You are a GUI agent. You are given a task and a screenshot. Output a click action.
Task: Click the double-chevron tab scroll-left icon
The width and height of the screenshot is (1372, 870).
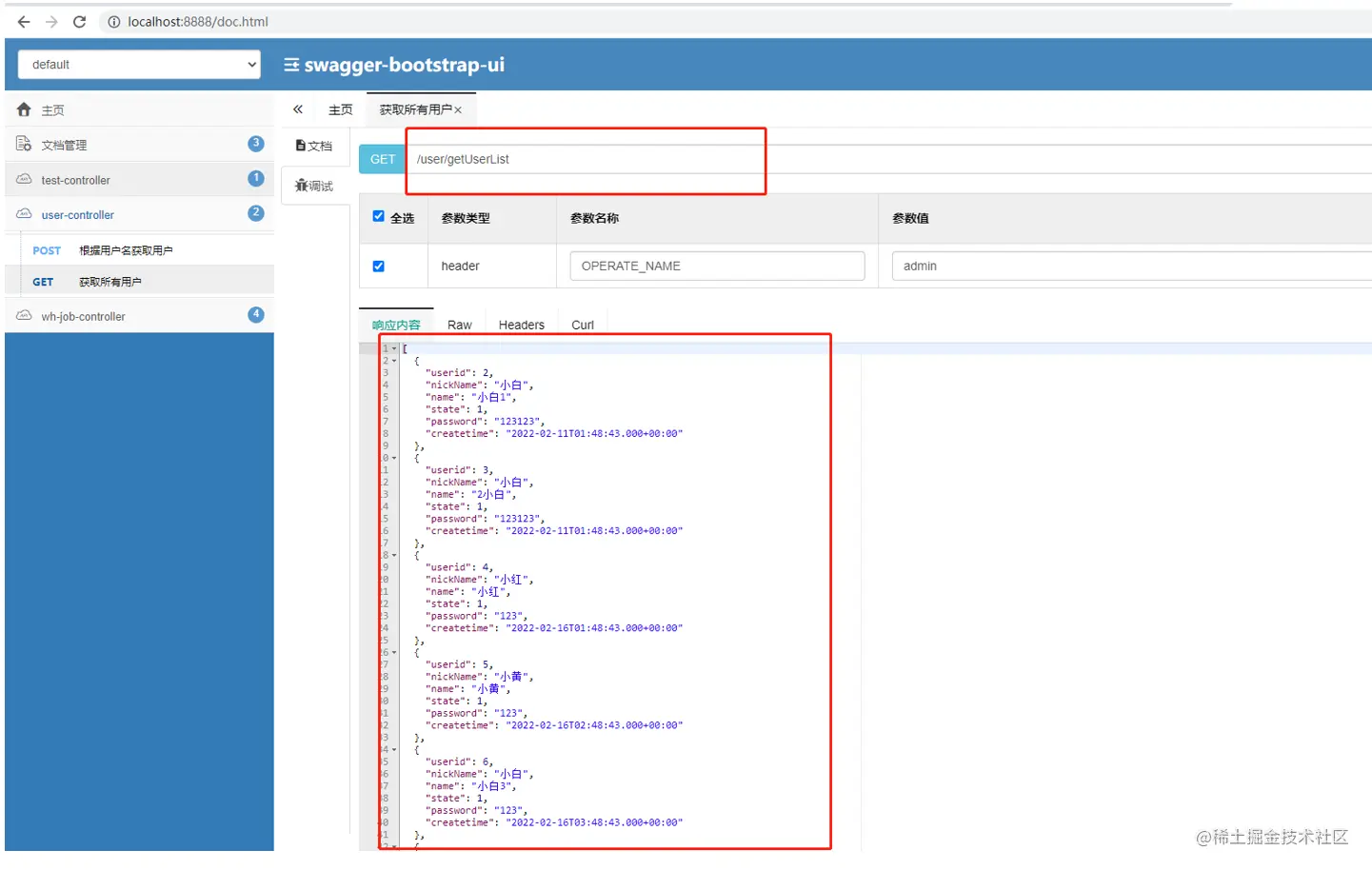pyautogui.click(x=298, y=109)
